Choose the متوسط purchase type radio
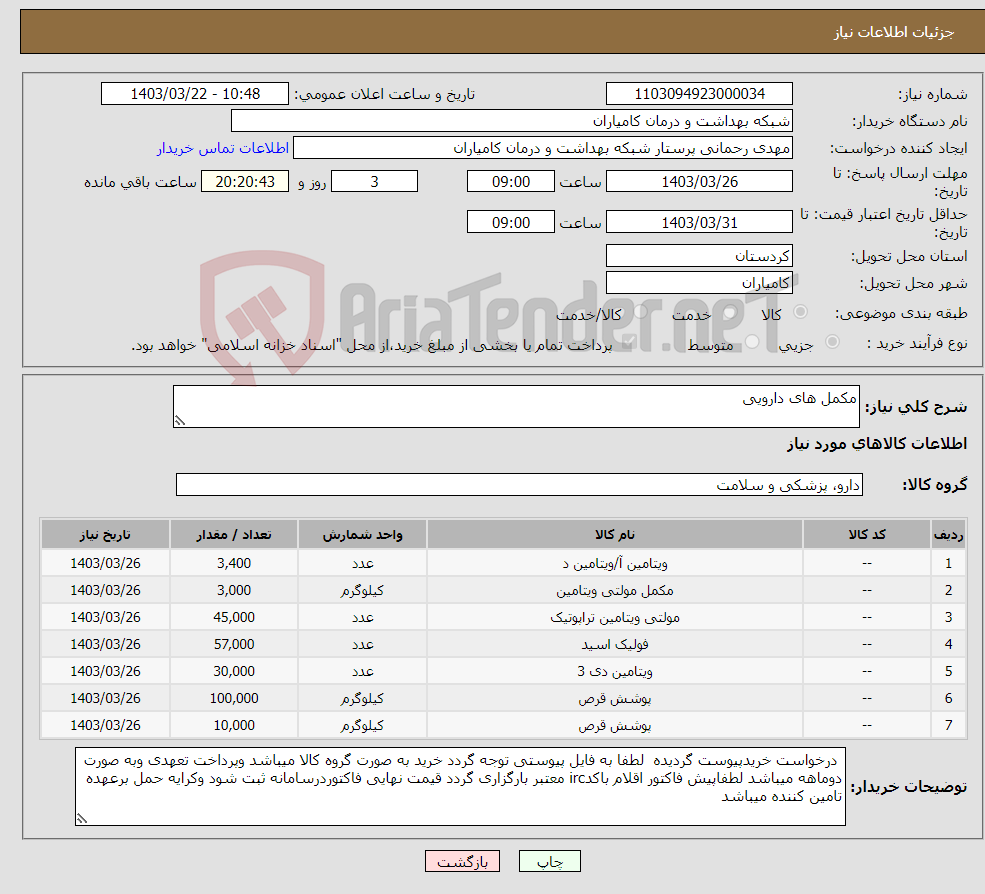 (752, 342)
